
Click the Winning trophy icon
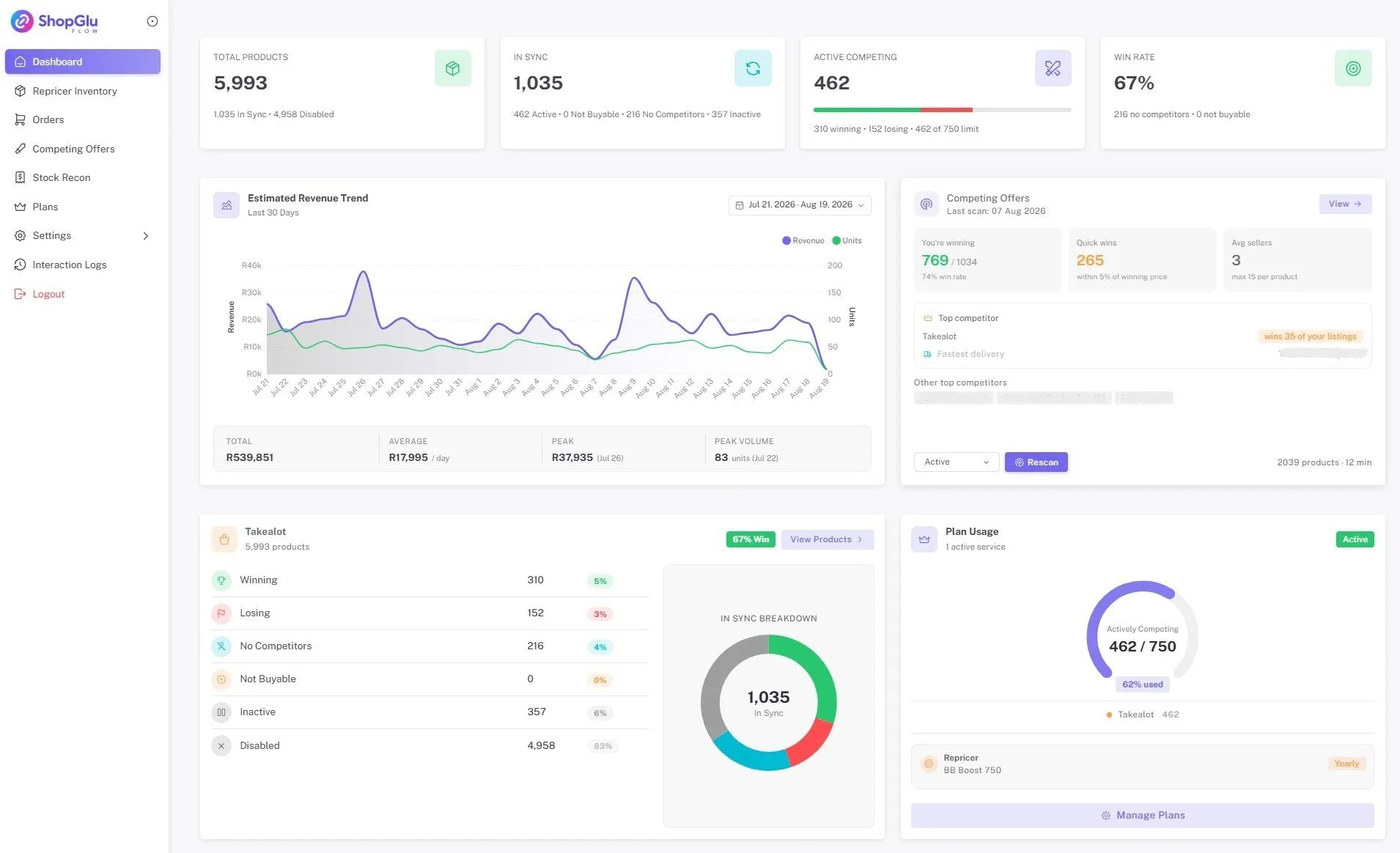(221, 580)
